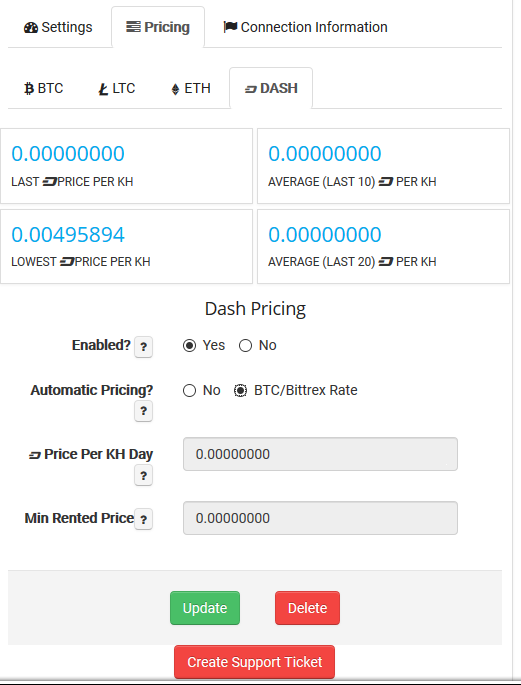The image size is (521, 685).
Task: Switch to the LTC currency tab
Action: (x=117, y=88)
